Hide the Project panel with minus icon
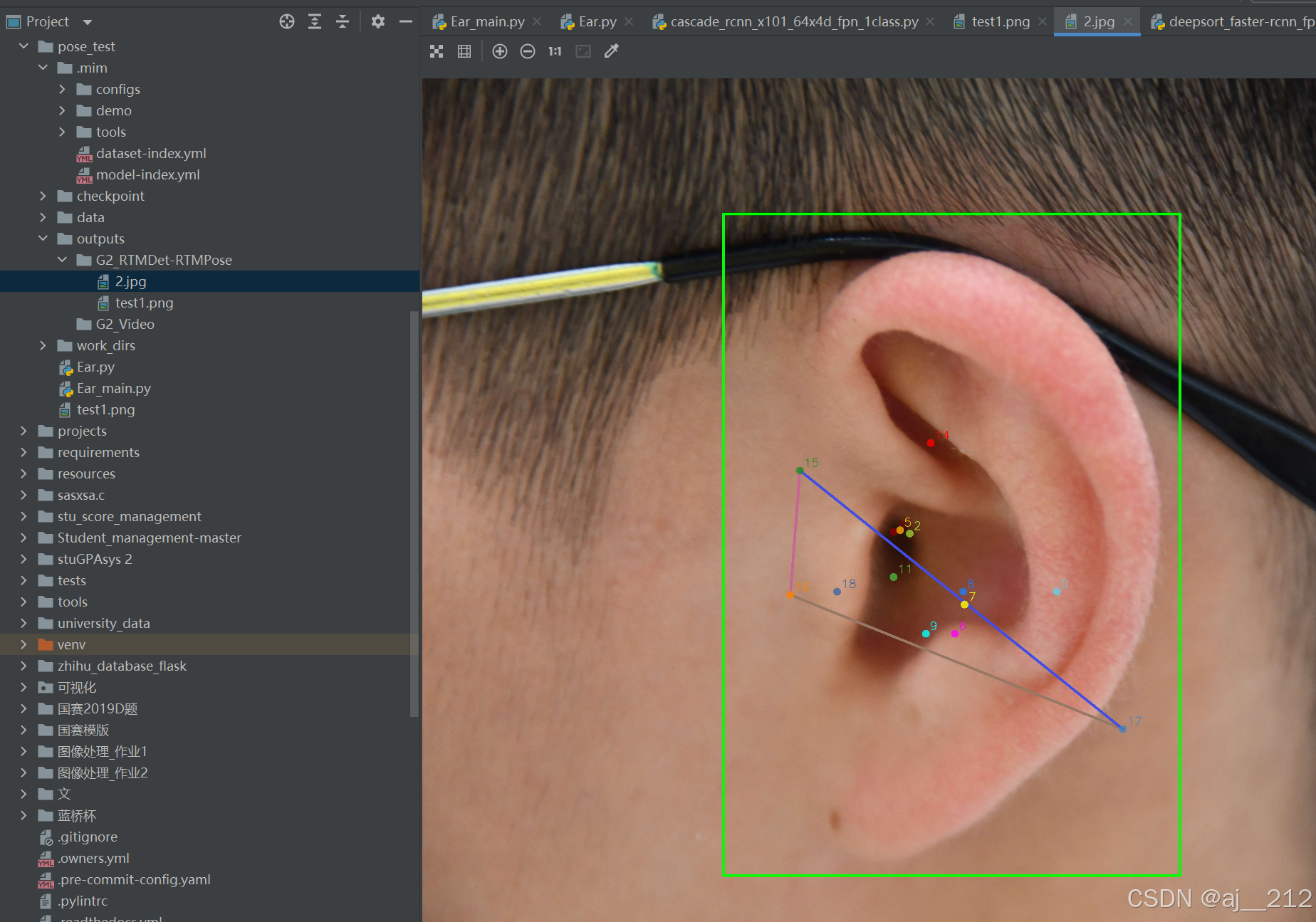The height and width of the screenshot is (922, 1316). [x=406, y=21]
